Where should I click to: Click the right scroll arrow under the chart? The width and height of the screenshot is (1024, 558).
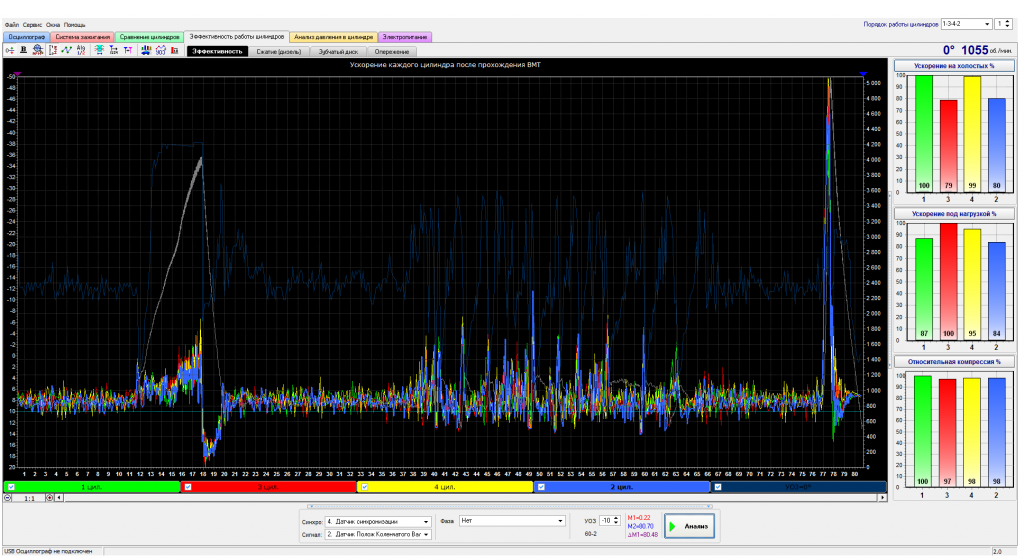[x=882, y=498]
